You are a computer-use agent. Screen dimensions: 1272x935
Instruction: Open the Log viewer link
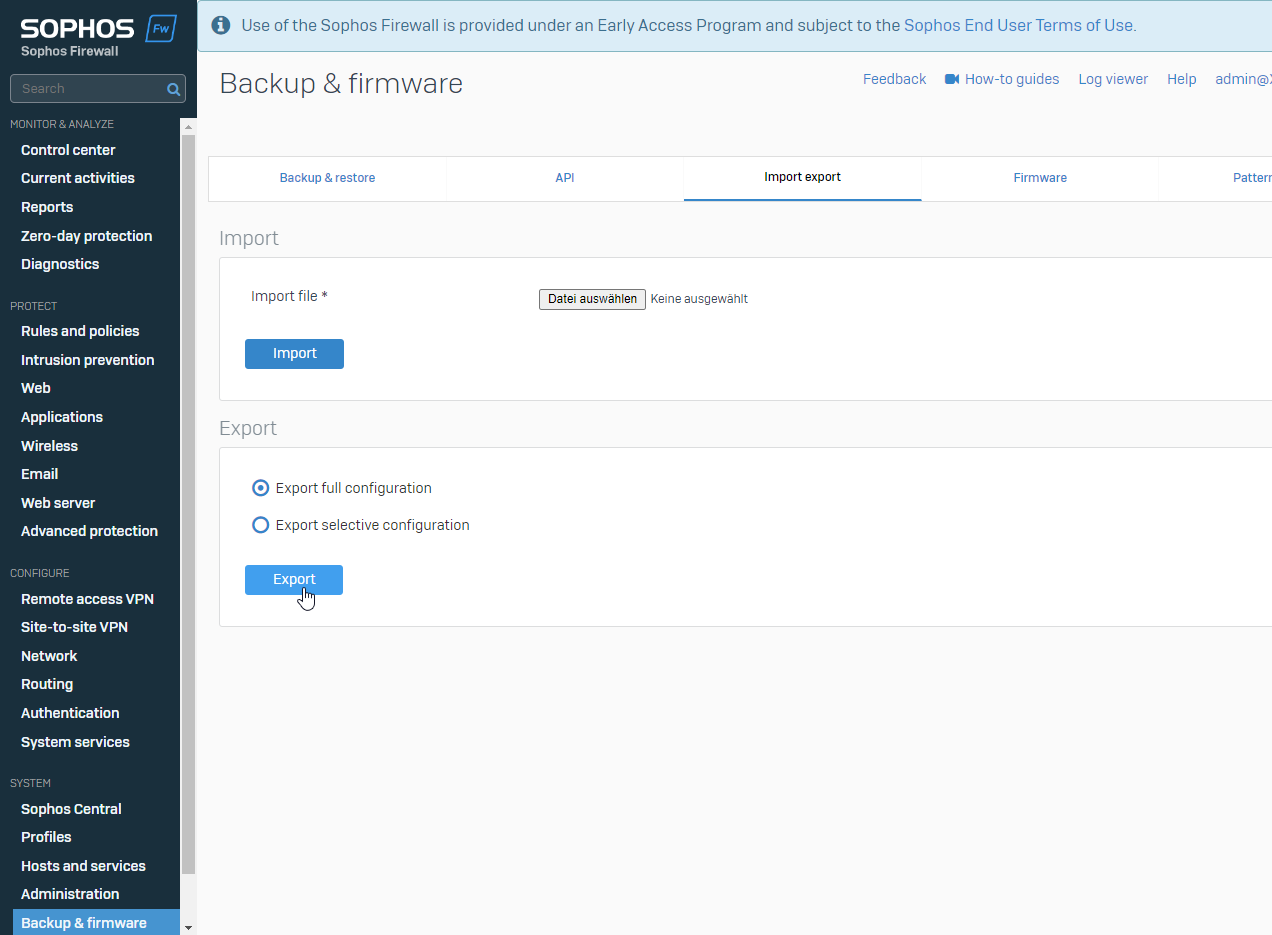(x=1112, y=79)
